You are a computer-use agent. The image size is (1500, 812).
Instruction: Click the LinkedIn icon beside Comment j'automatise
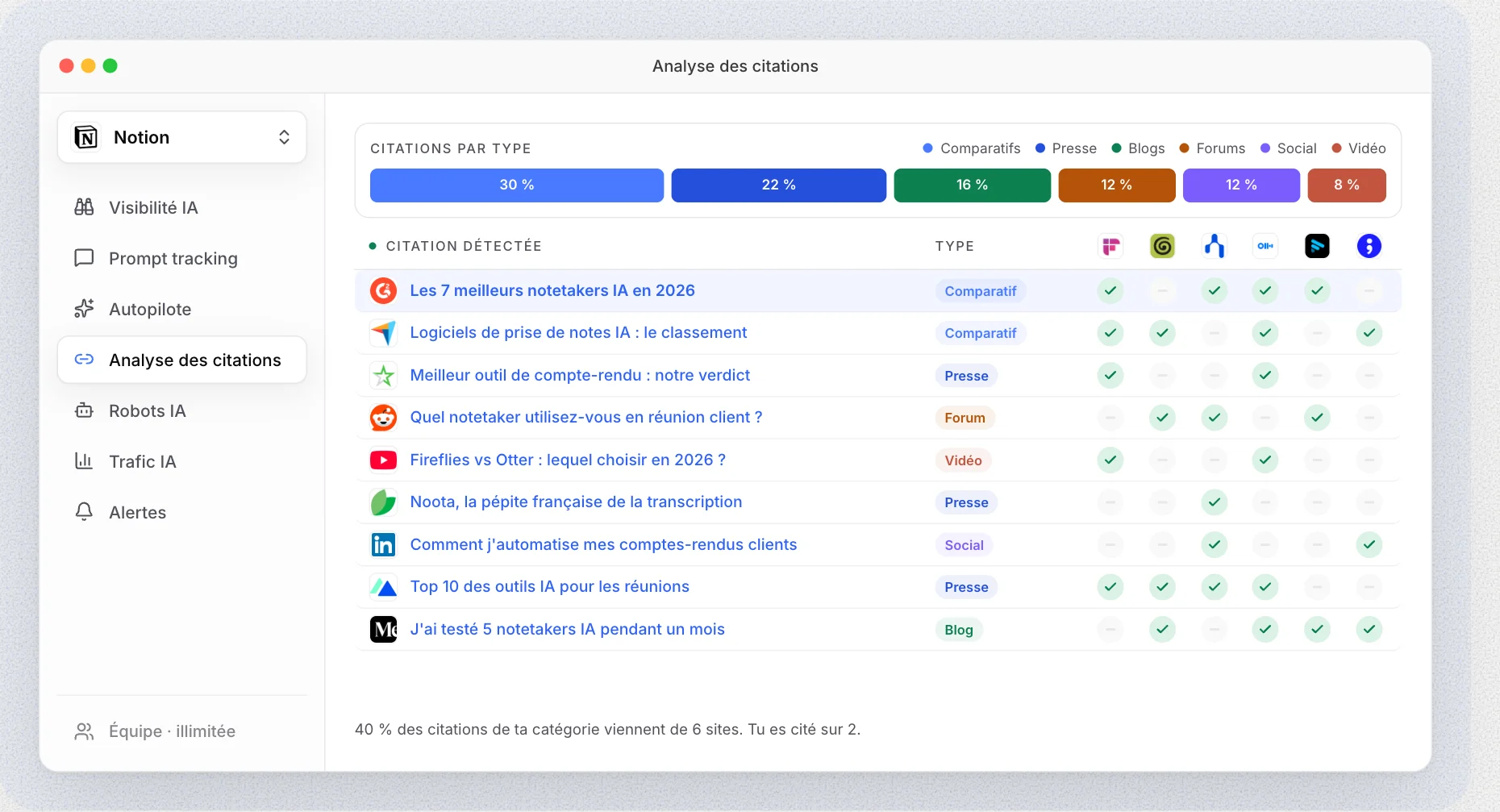point(383,544)
